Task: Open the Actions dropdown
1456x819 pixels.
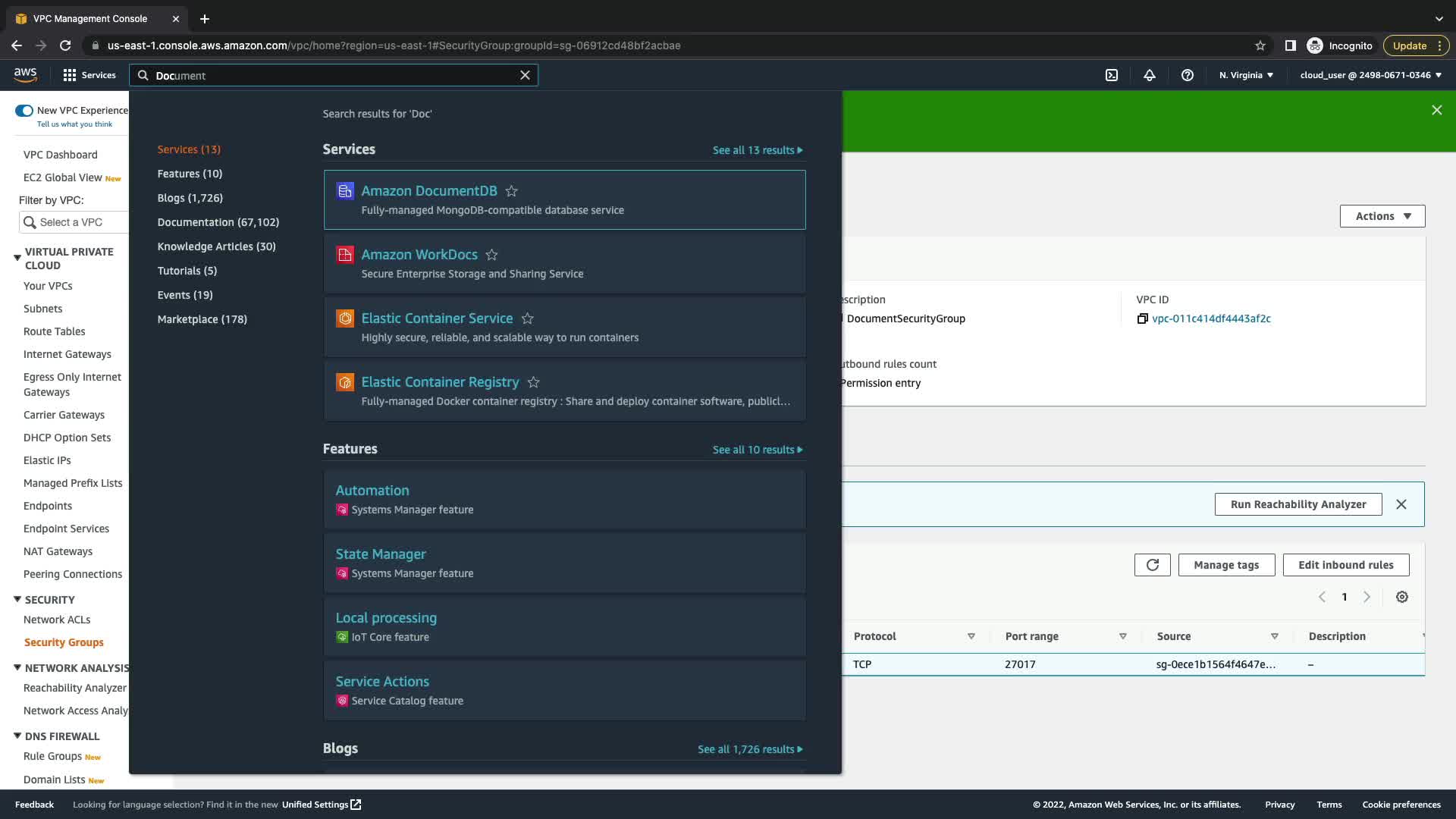Action: pyautogui.click(x=1382, y=216)
